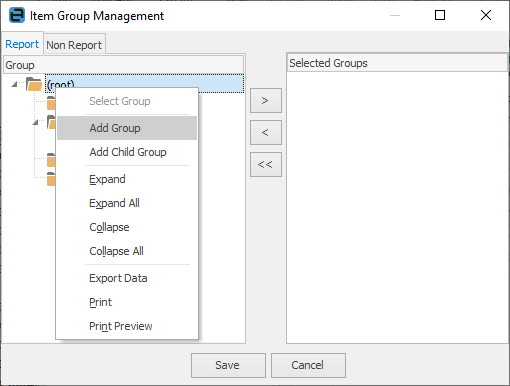Choose Print Preview menu entry

pyautogui.click(x=127, y=326)
